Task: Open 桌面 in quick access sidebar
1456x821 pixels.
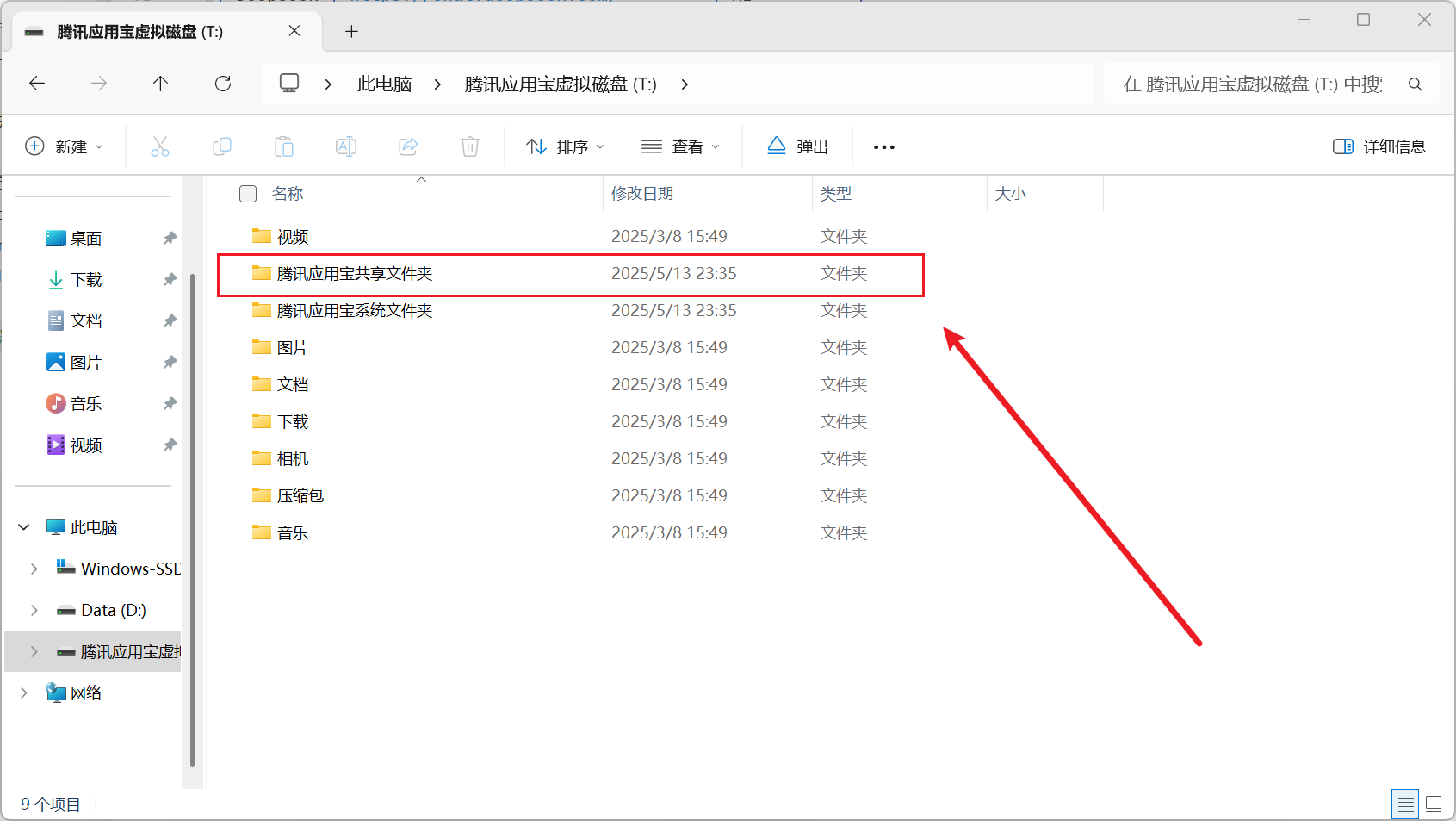Action: click(x=86, y=239)
